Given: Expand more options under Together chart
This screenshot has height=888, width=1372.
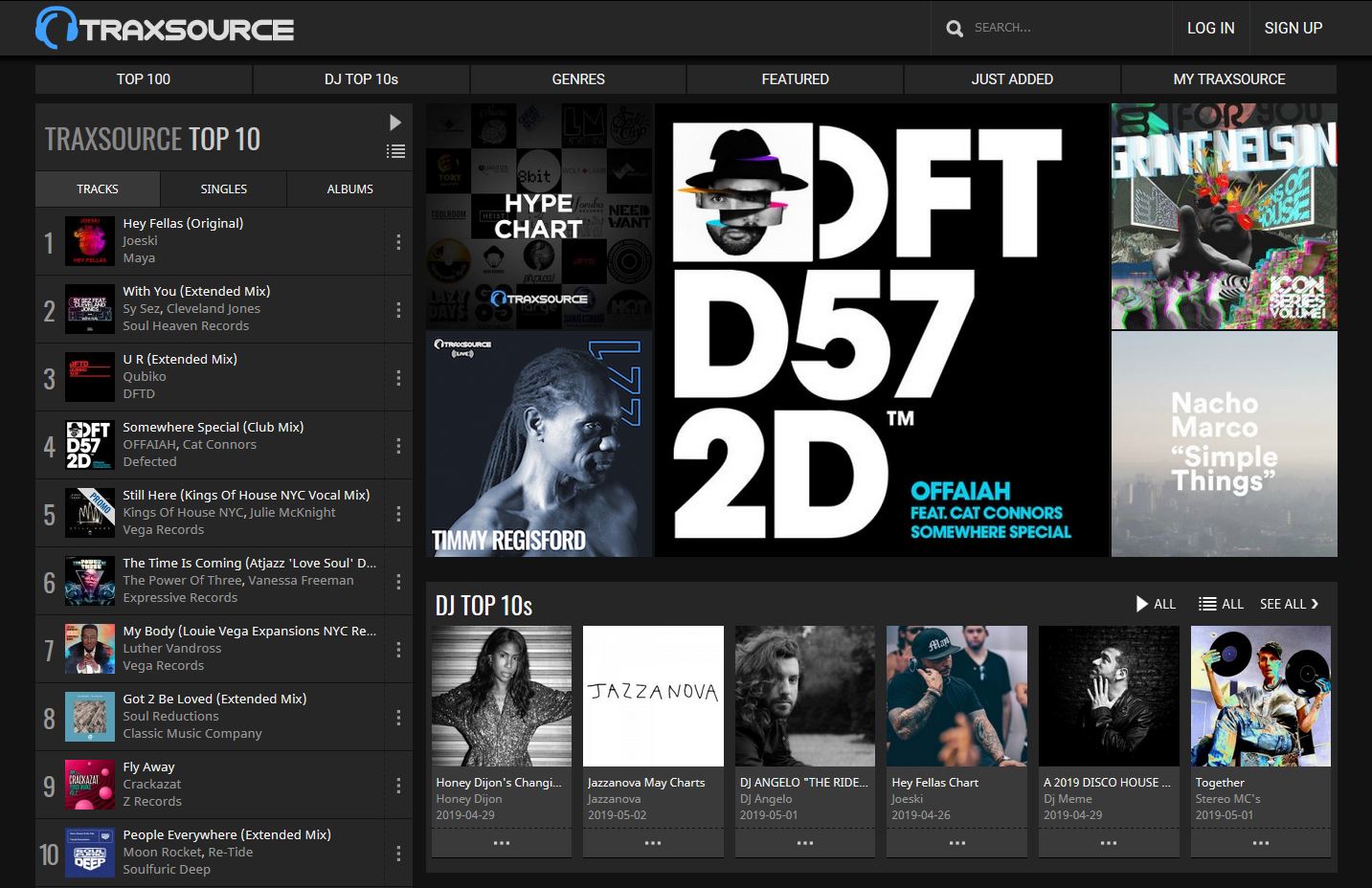Looking at the screenshot, I should tap(1261, 843).
